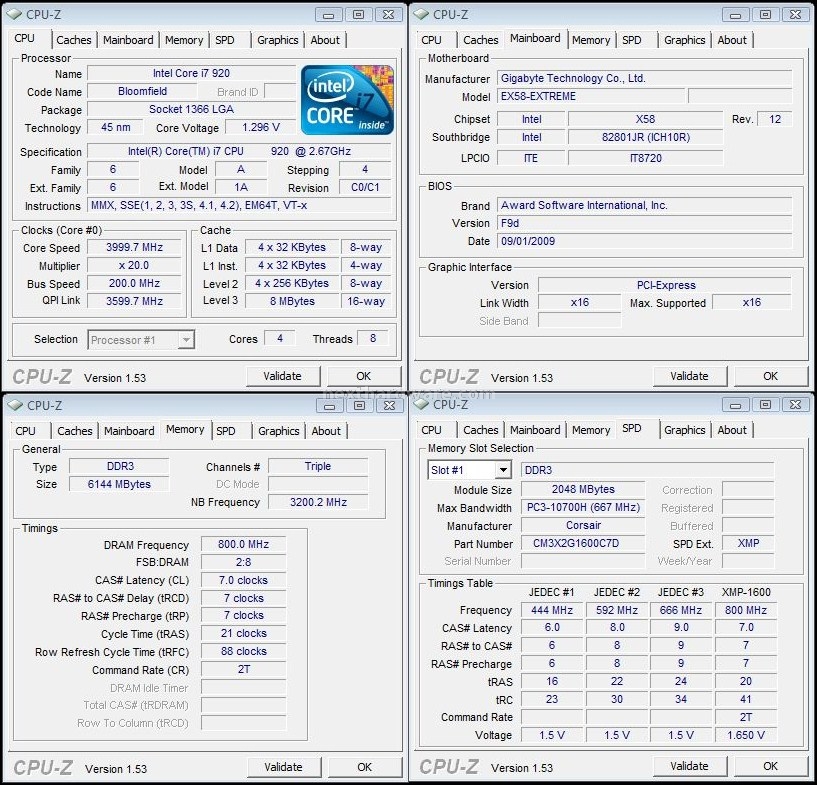Select Memory tab in the Mainboard window
The height and width of the screenshot is (785, 817).
tap(591, 40)
